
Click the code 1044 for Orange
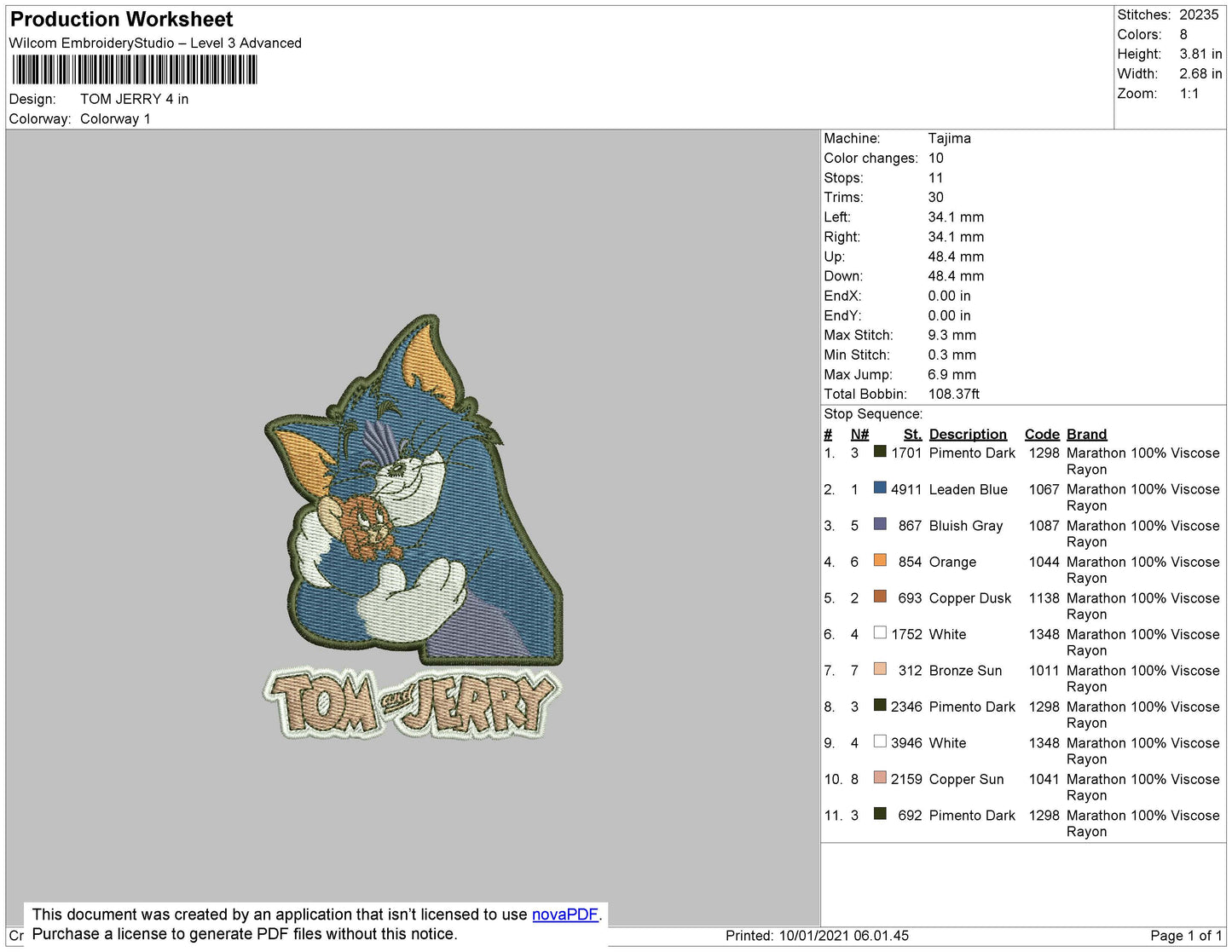point(1044,562)
